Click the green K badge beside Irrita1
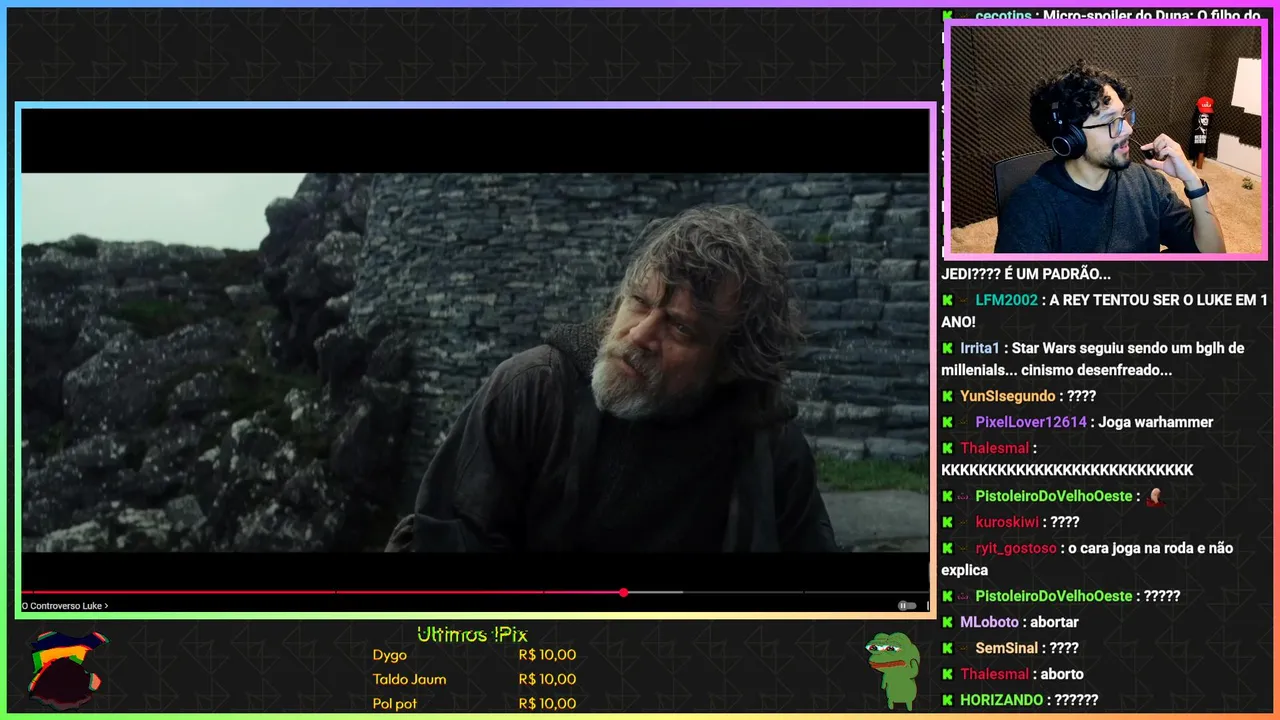 [x=947, y=348]
